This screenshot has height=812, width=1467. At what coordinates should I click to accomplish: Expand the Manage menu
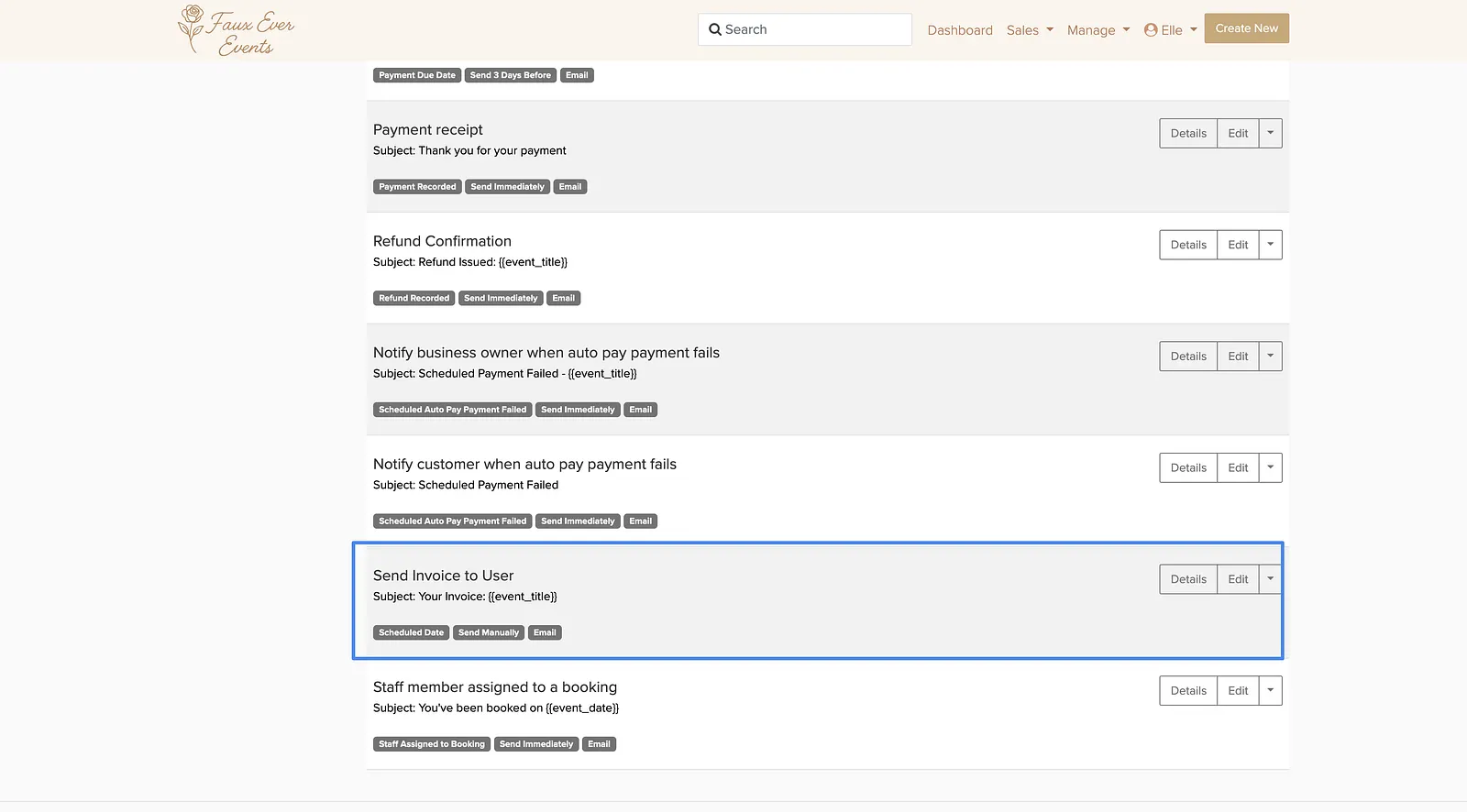coord(1098,30)
